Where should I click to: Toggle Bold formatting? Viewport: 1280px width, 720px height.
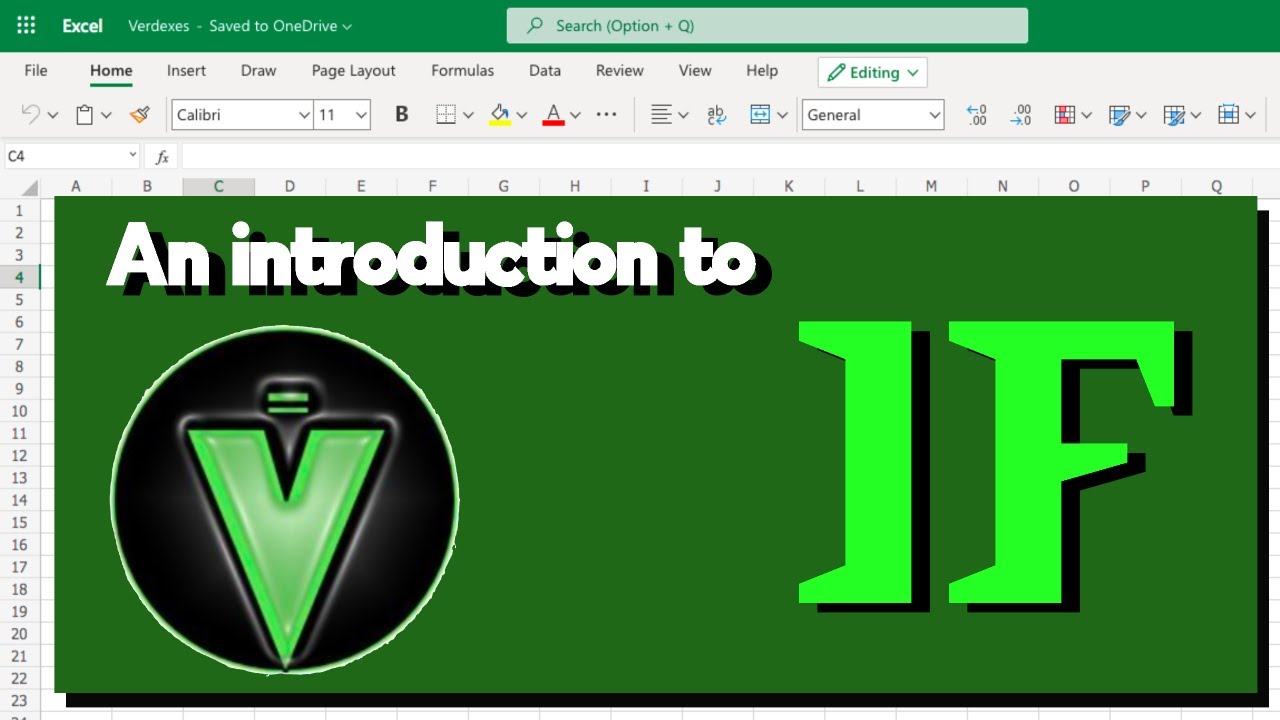click(x=402, y=115)
